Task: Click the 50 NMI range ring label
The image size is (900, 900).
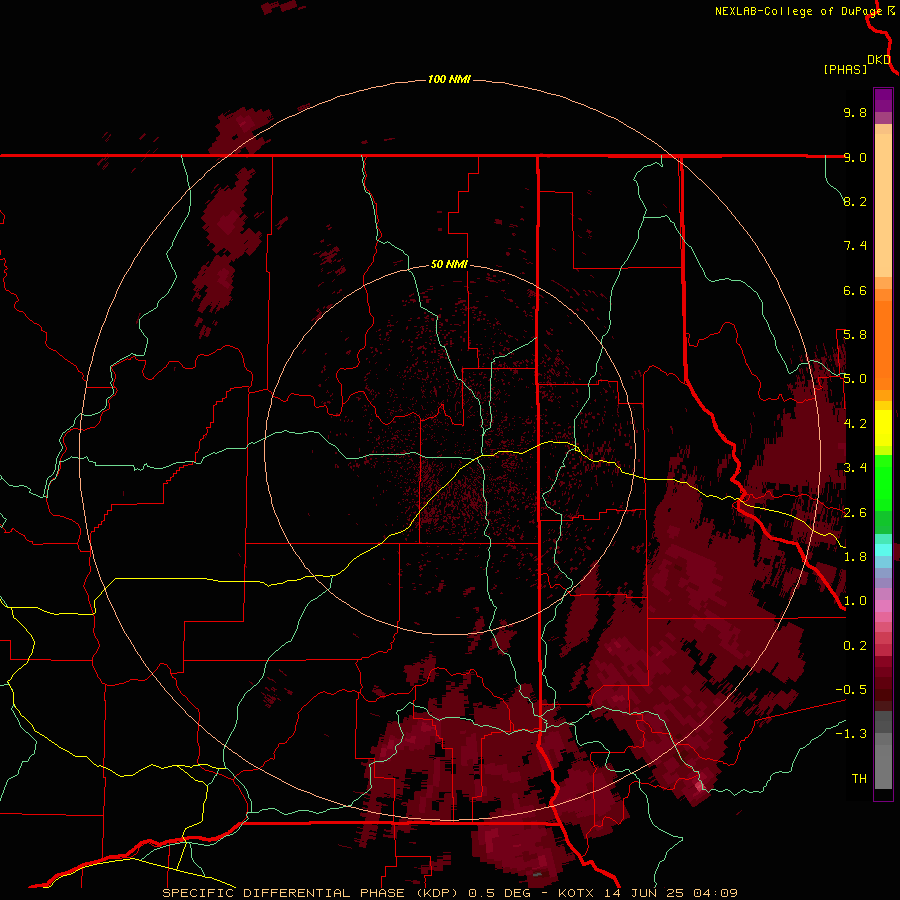Action: 449,264
